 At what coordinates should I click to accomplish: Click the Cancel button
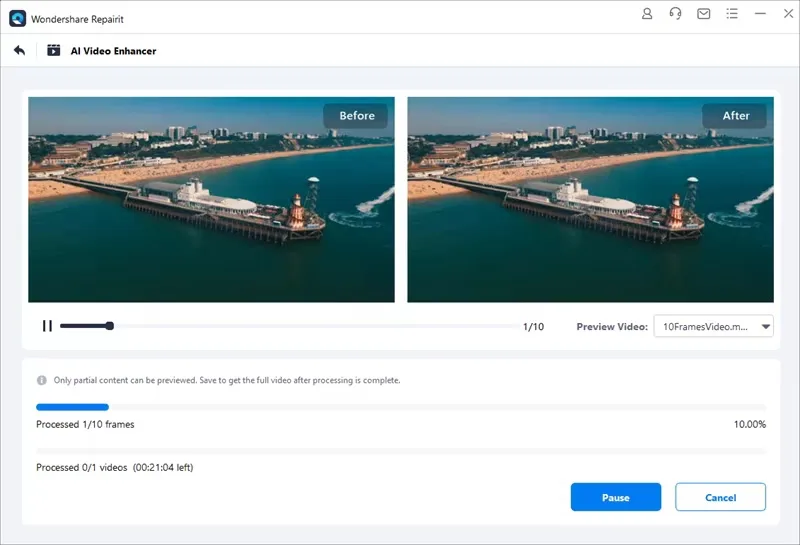tap(720, 497)
